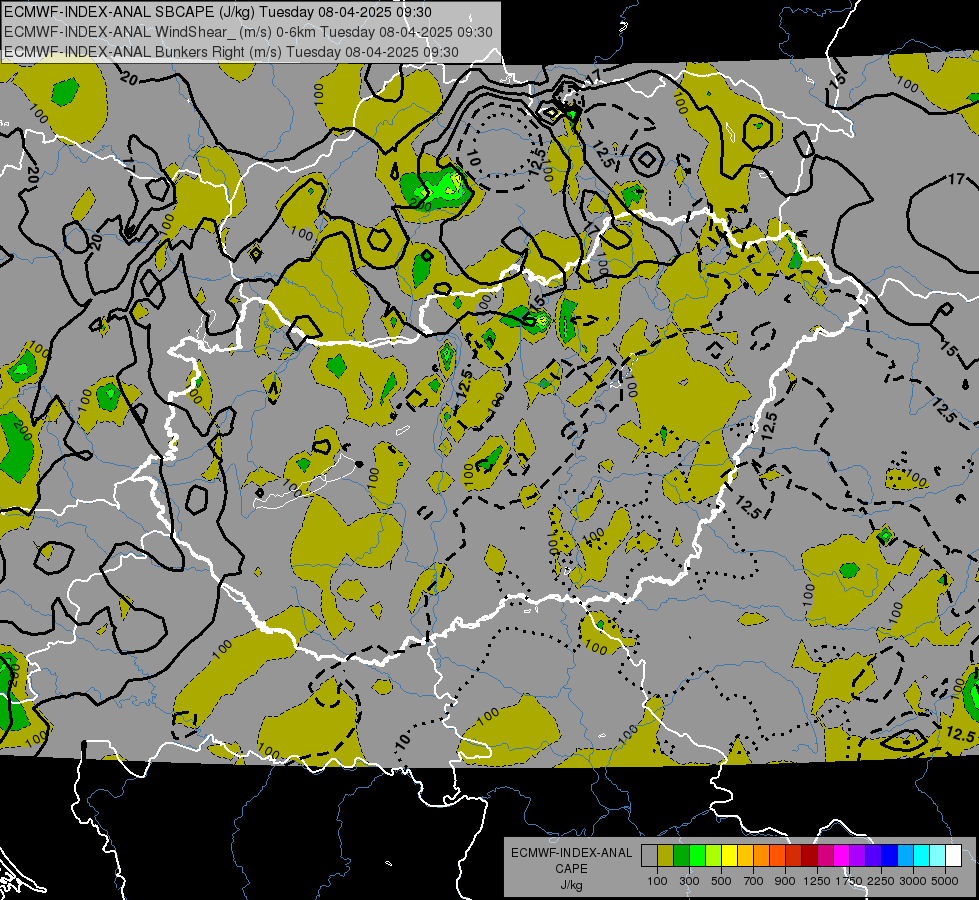979x900 pixels.
Task: Click the 1250 legend scale value
Action: [x=817, y=881]
